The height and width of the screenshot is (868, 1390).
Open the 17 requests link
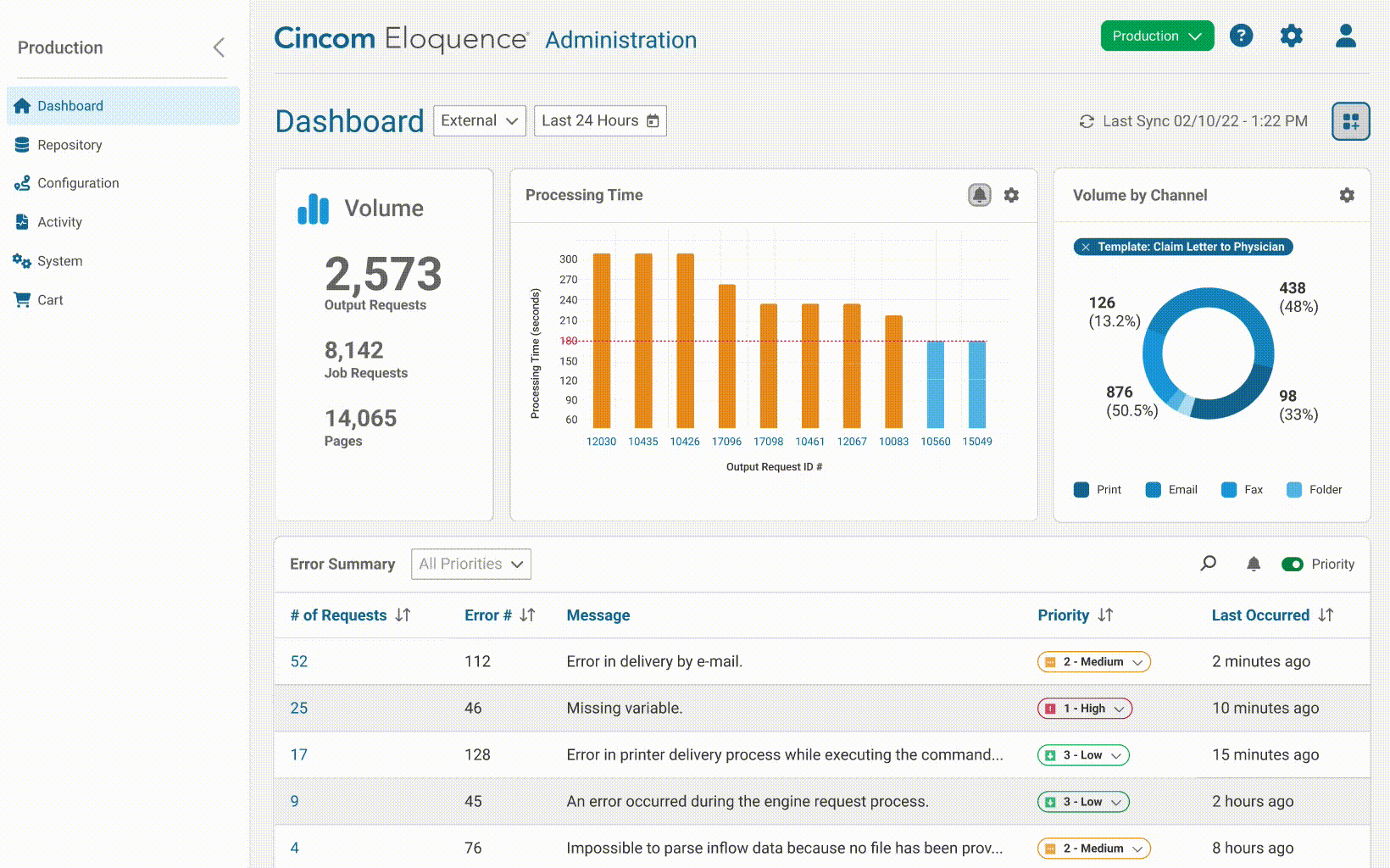(299, 754)
